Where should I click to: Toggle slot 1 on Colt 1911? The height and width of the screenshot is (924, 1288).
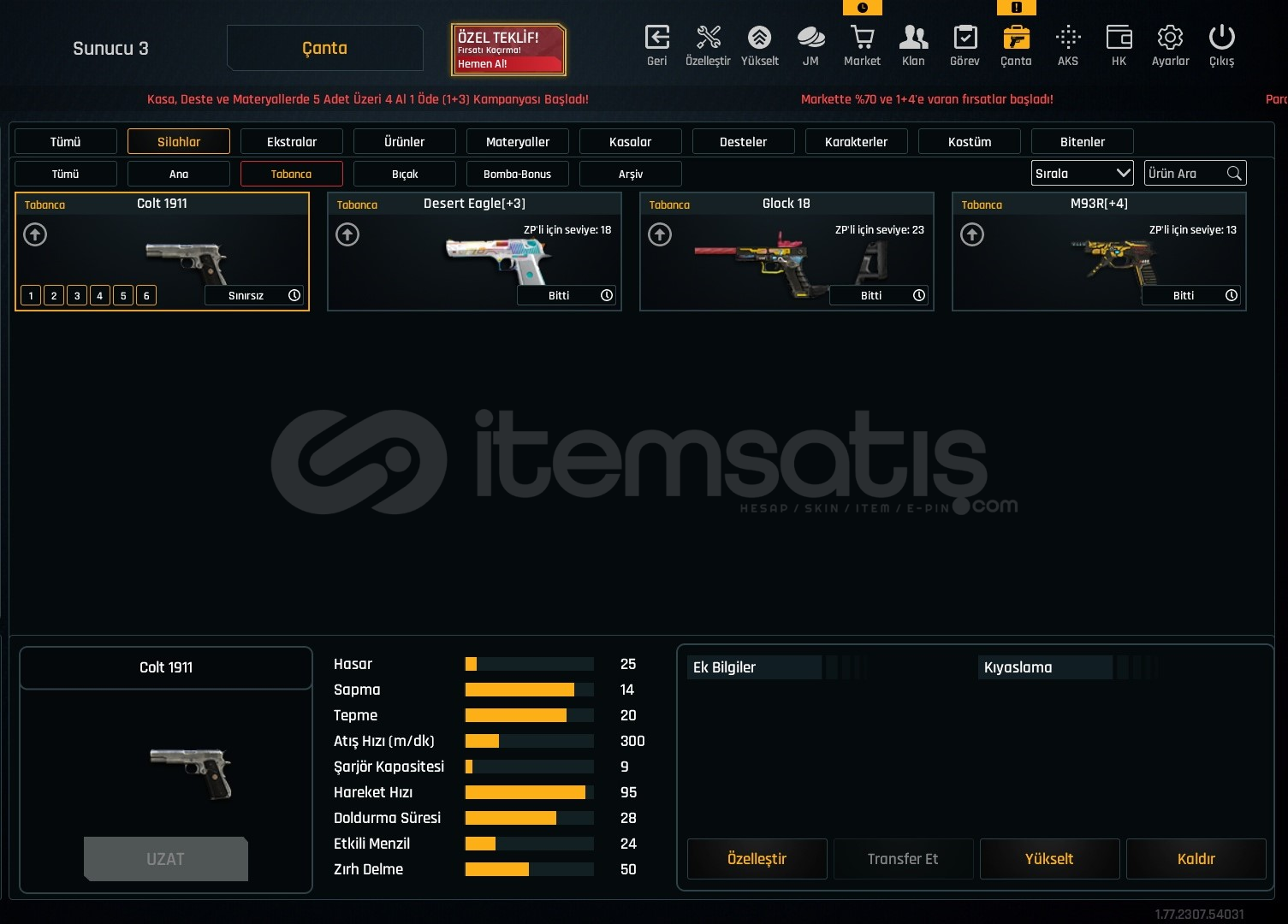tap(31, 295)
